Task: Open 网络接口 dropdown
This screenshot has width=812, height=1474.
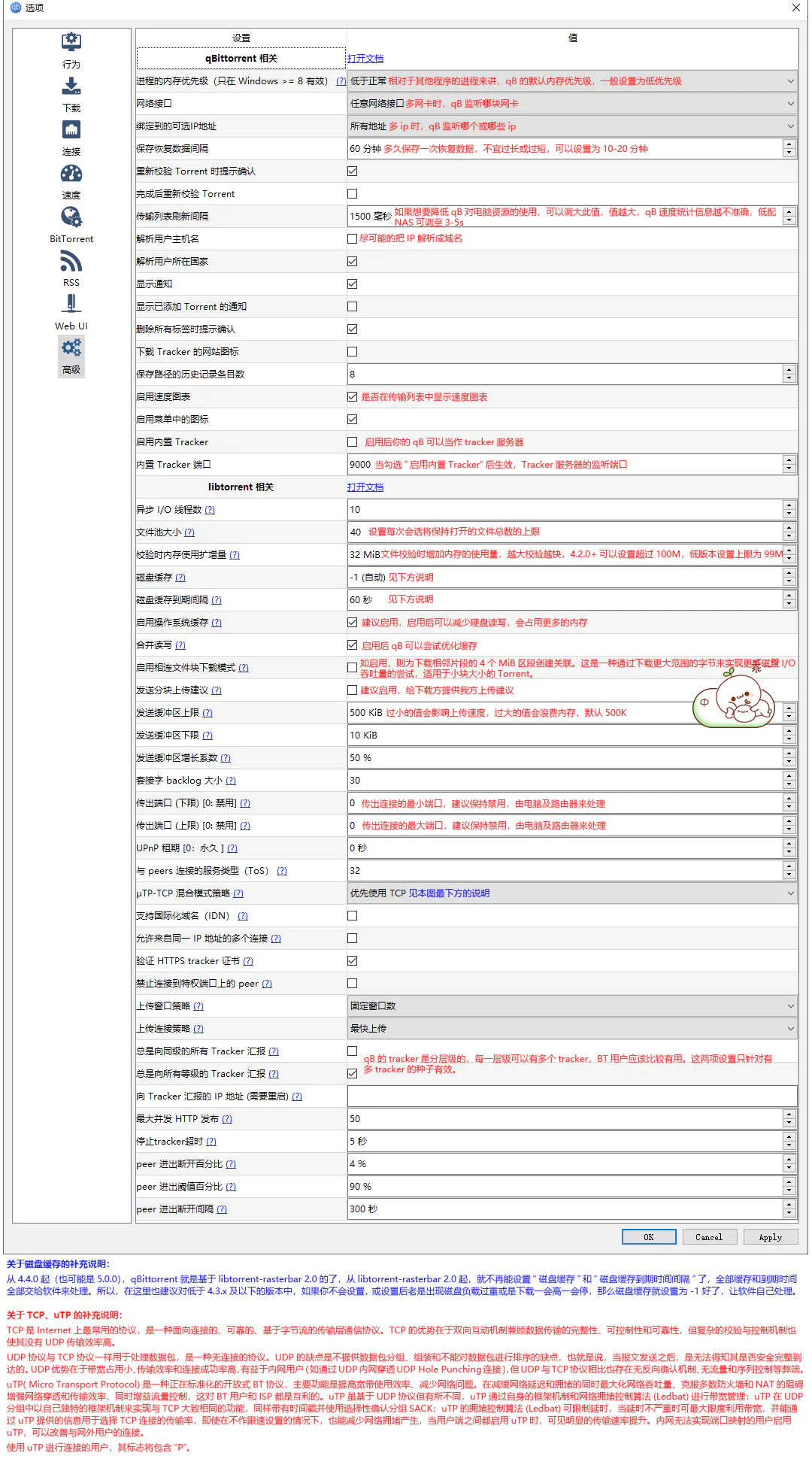Action: (572, 104)
